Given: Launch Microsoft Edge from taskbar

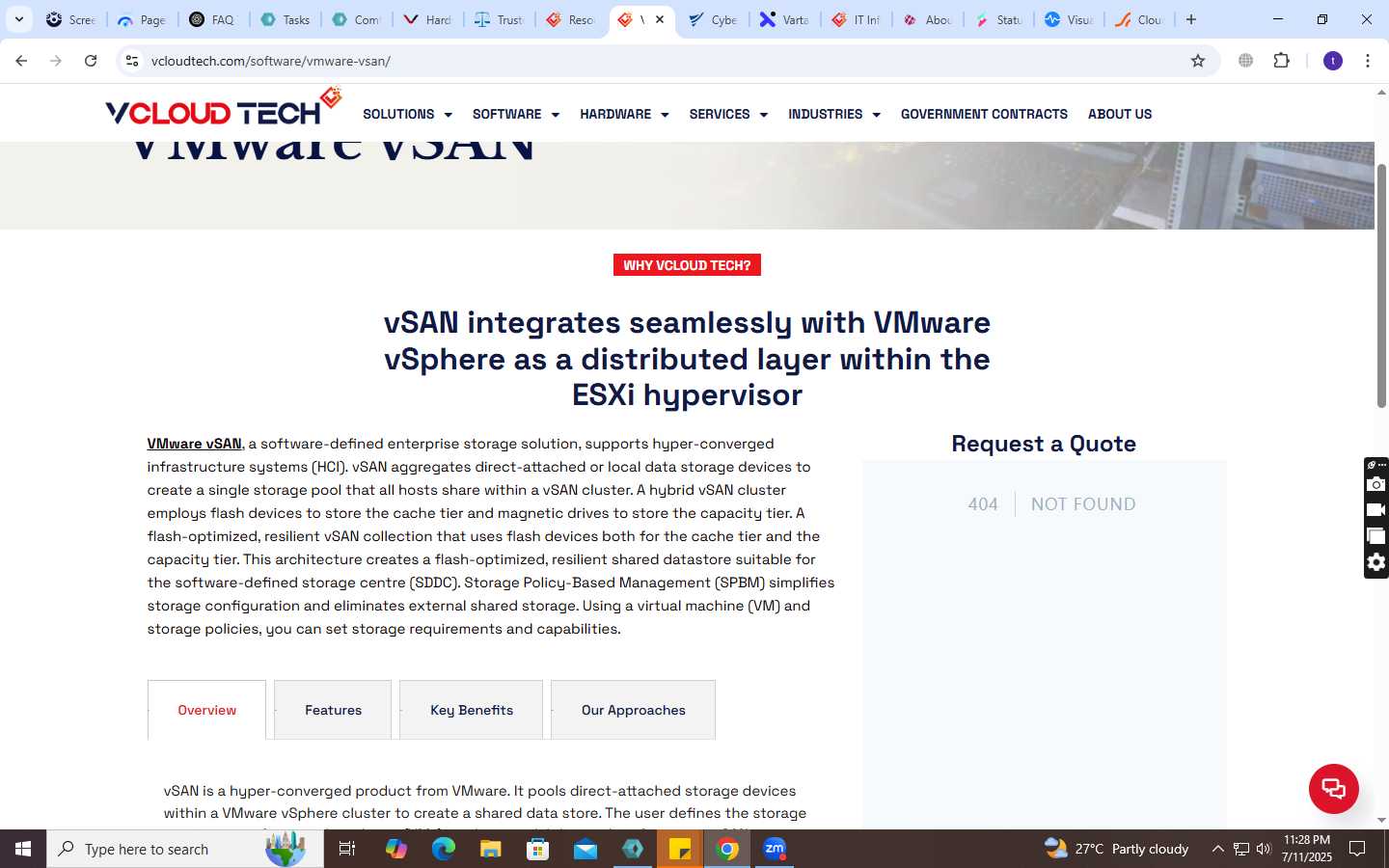Looking at the screenshot, I should tap(443, 849).
